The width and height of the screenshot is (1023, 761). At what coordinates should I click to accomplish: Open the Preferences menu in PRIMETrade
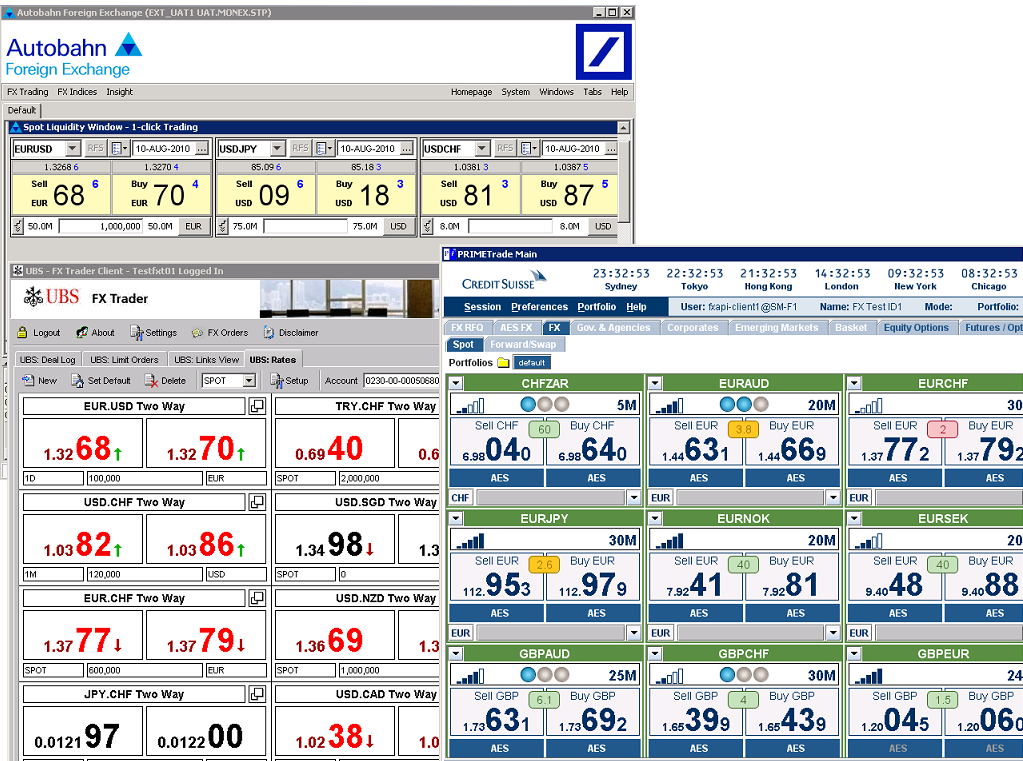[540, 307]
